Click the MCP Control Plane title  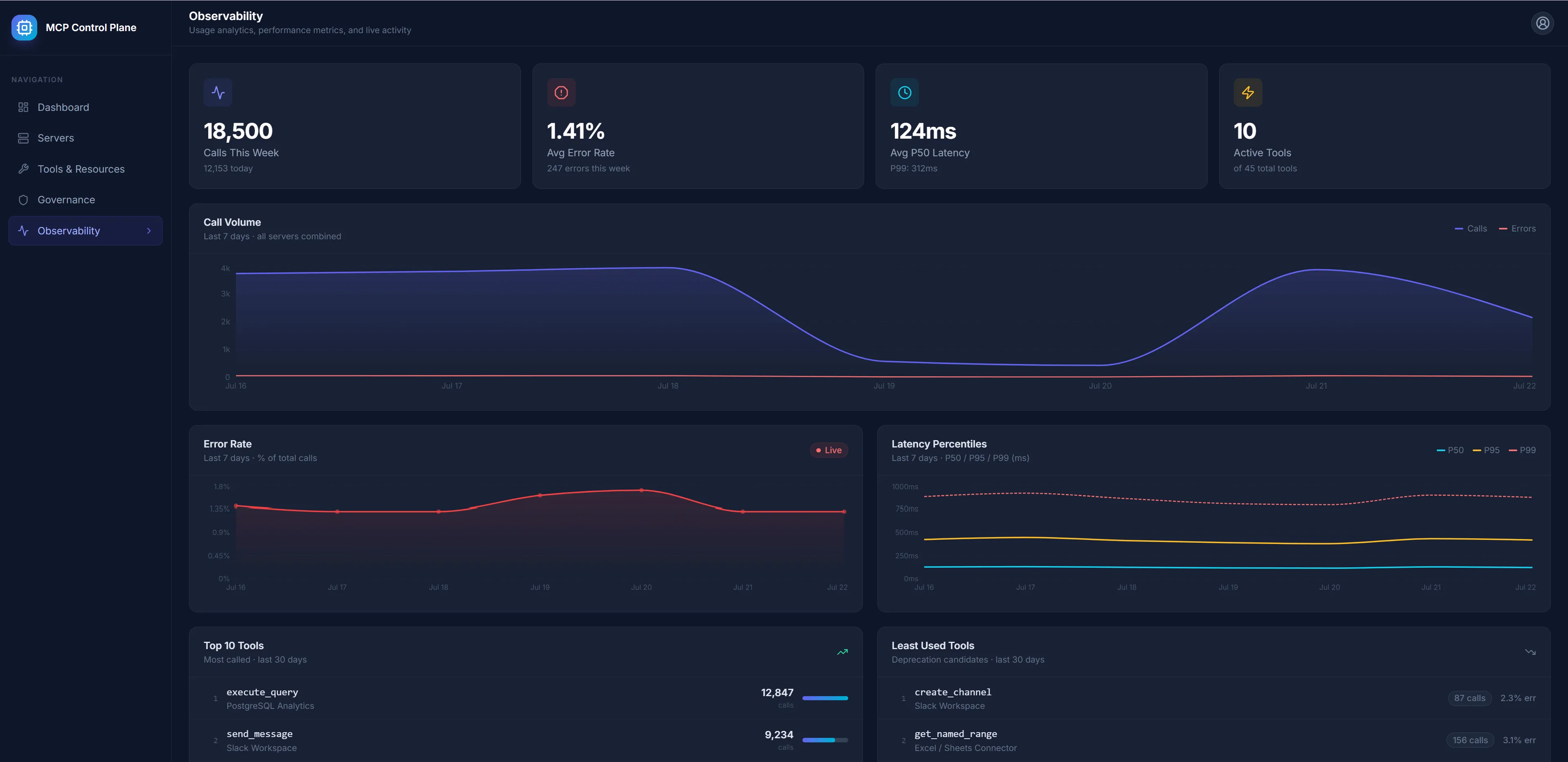91,27
